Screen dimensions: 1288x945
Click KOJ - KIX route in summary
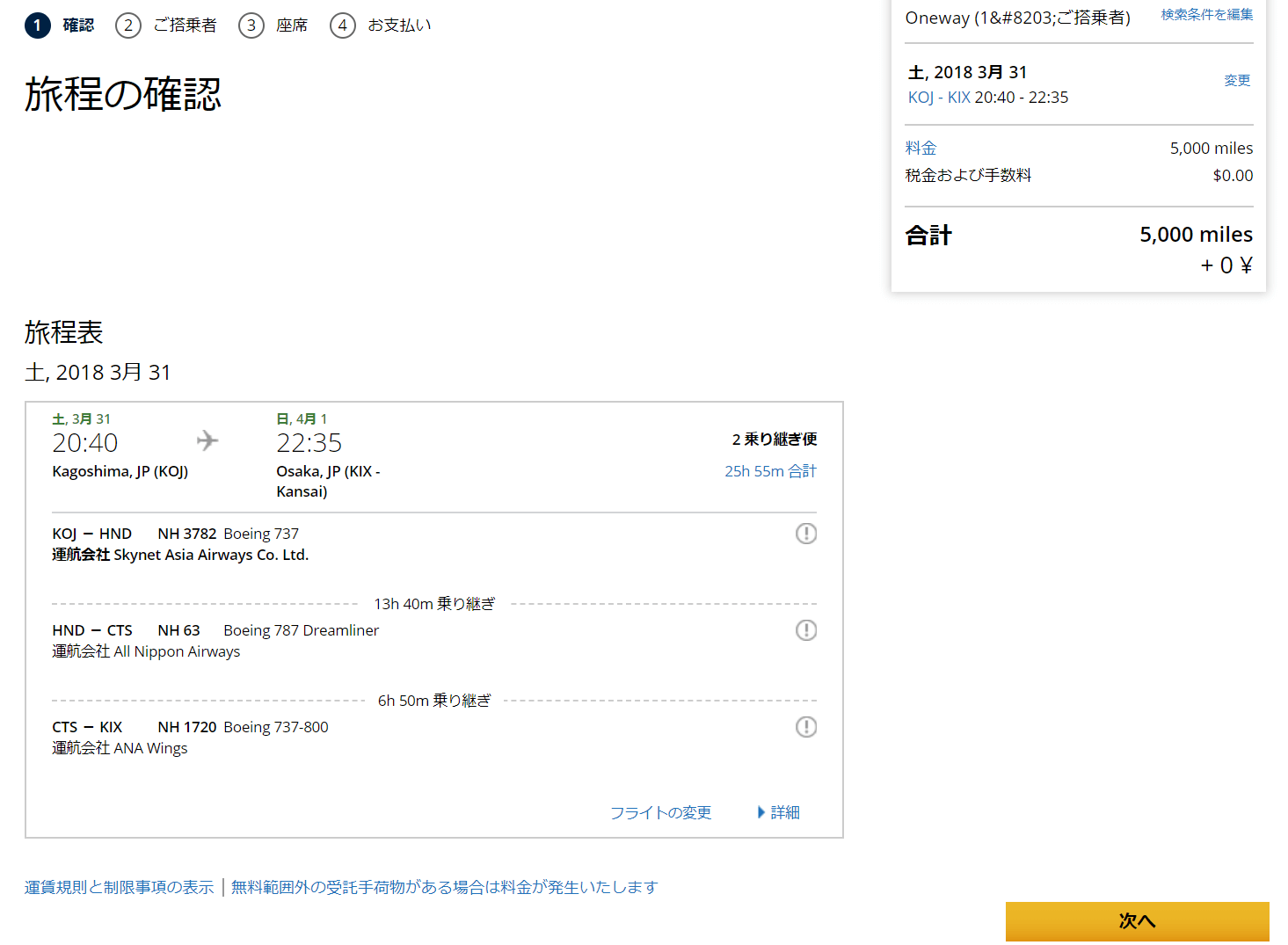click(x=939, y=98)
